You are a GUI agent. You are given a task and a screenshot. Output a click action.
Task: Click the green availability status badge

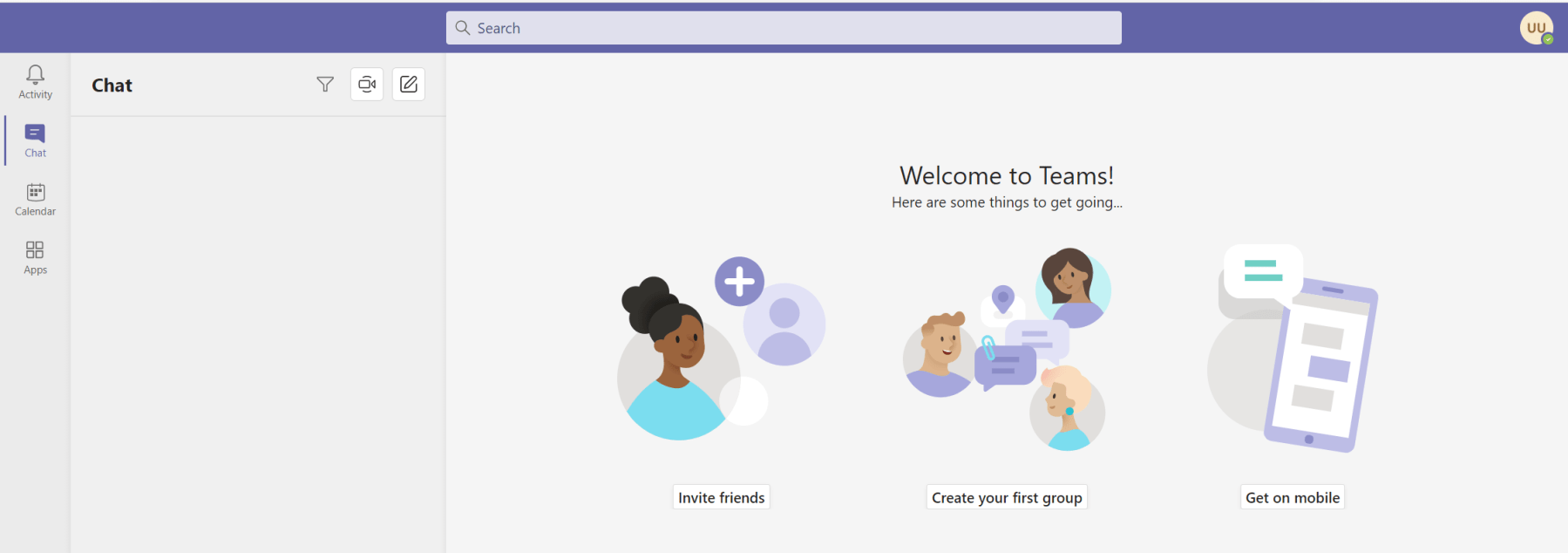point(1548,39)
